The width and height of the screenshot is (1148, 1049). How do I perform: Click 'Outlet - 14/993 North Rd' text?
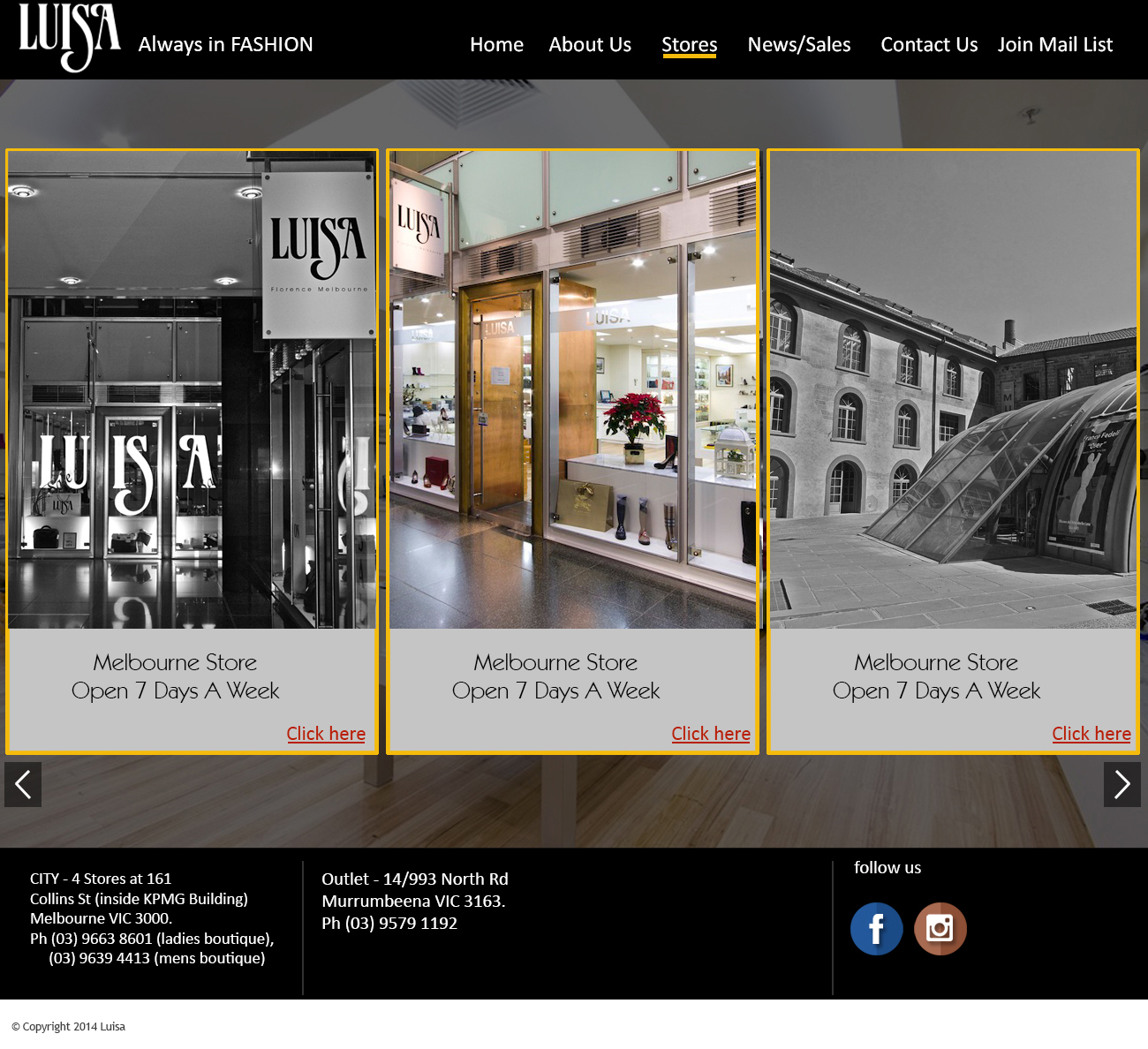pos(415,879)
